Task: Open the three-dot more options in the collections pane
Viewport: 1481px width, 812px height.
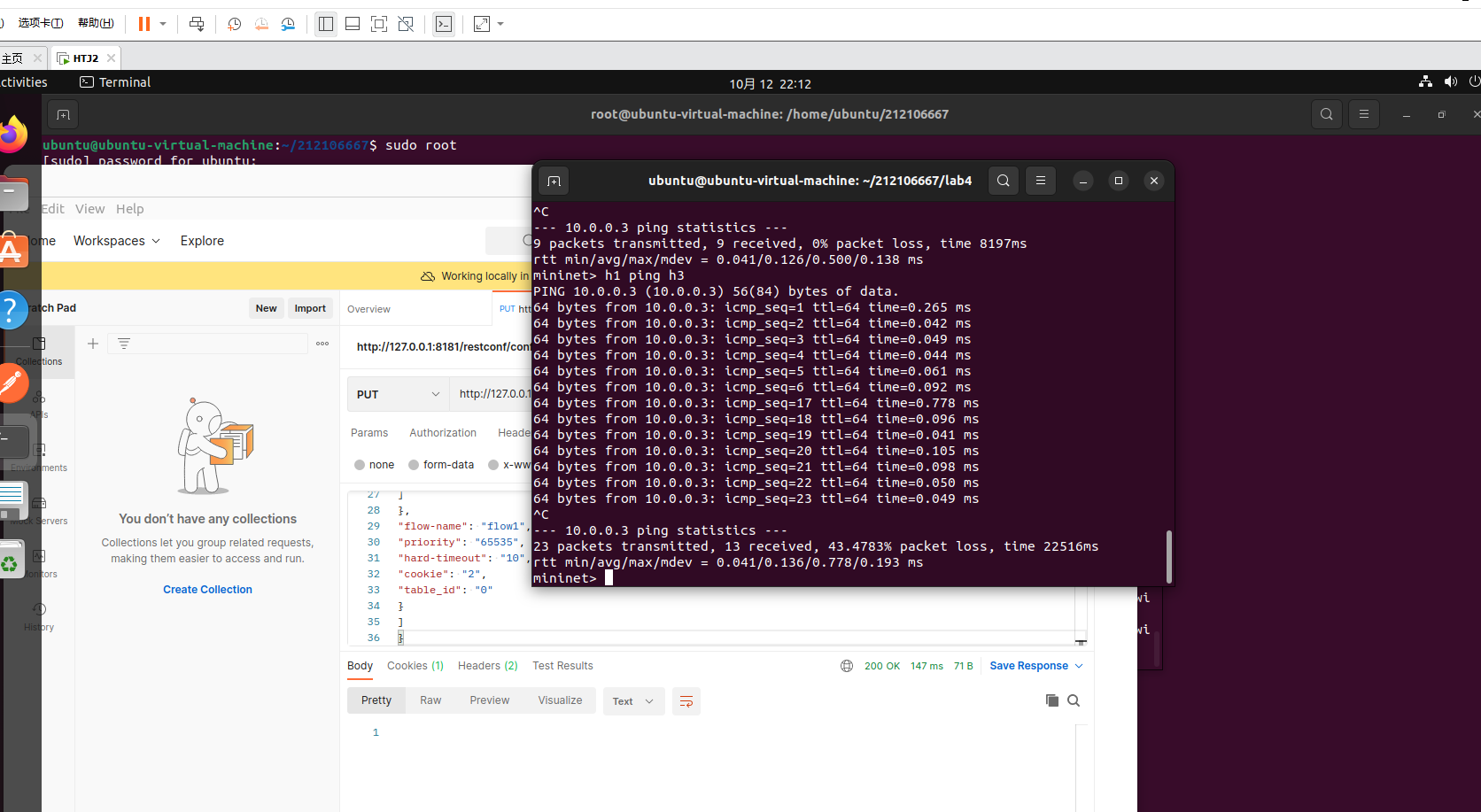Action: tap(322, 344)
